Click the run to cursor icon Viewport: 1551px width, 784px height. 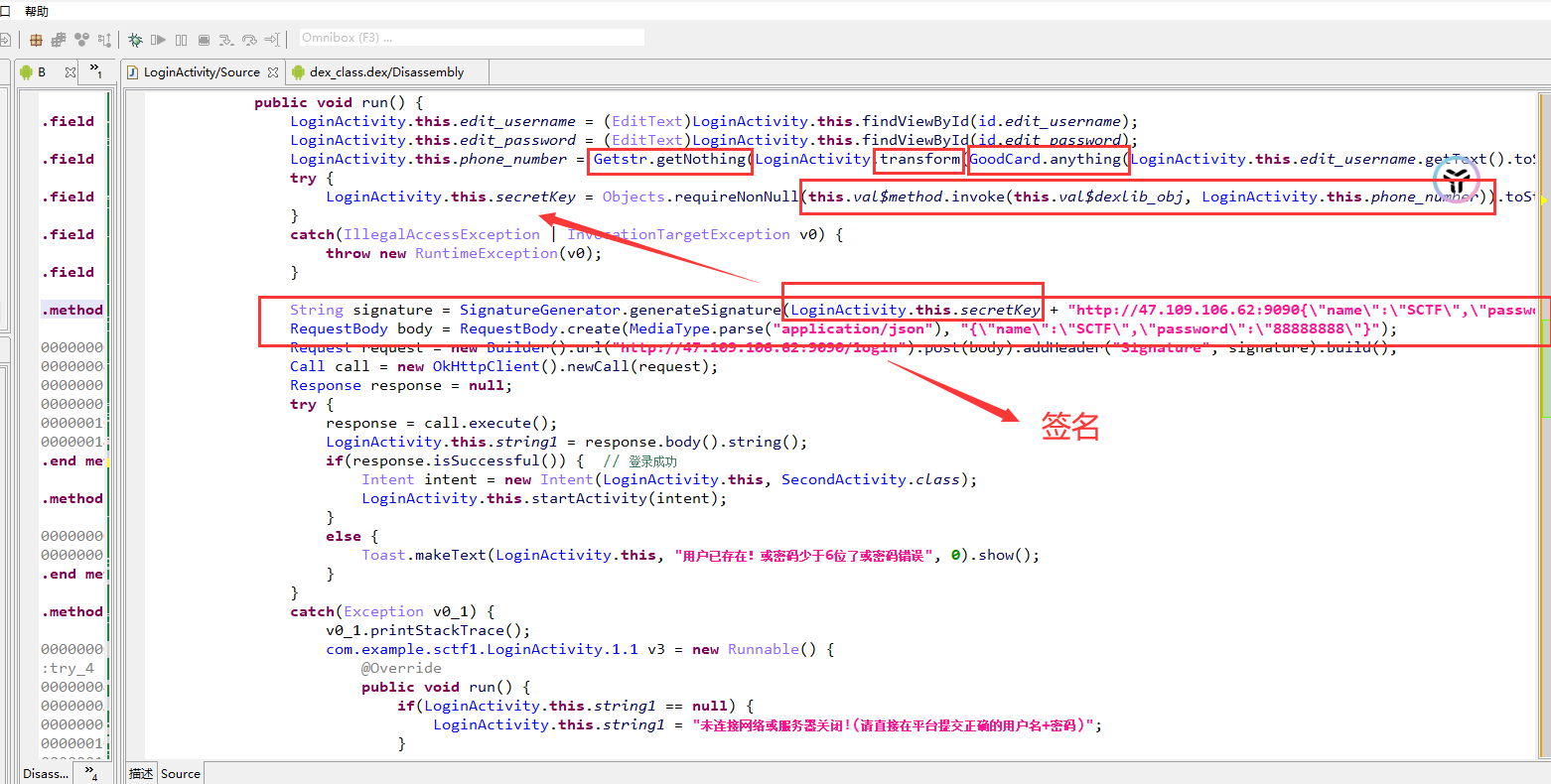[272, 40]
